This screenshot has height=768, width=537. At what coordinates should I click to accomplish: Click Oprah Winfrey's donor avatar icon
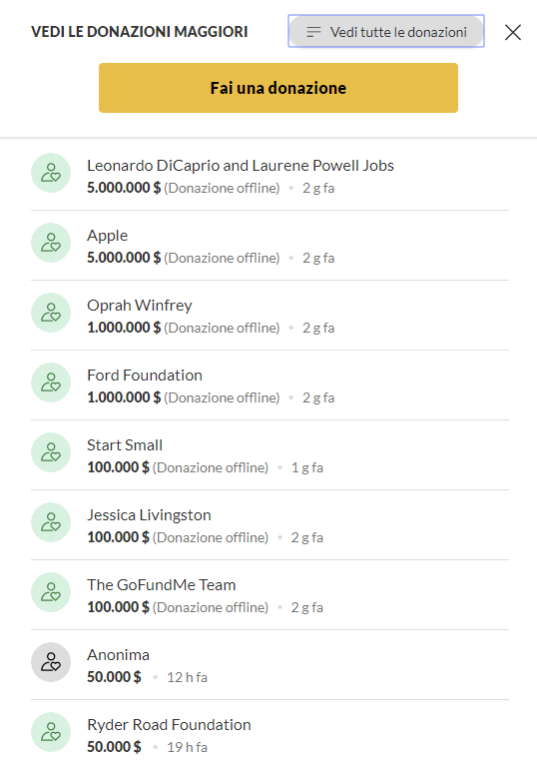click(51, 312)
